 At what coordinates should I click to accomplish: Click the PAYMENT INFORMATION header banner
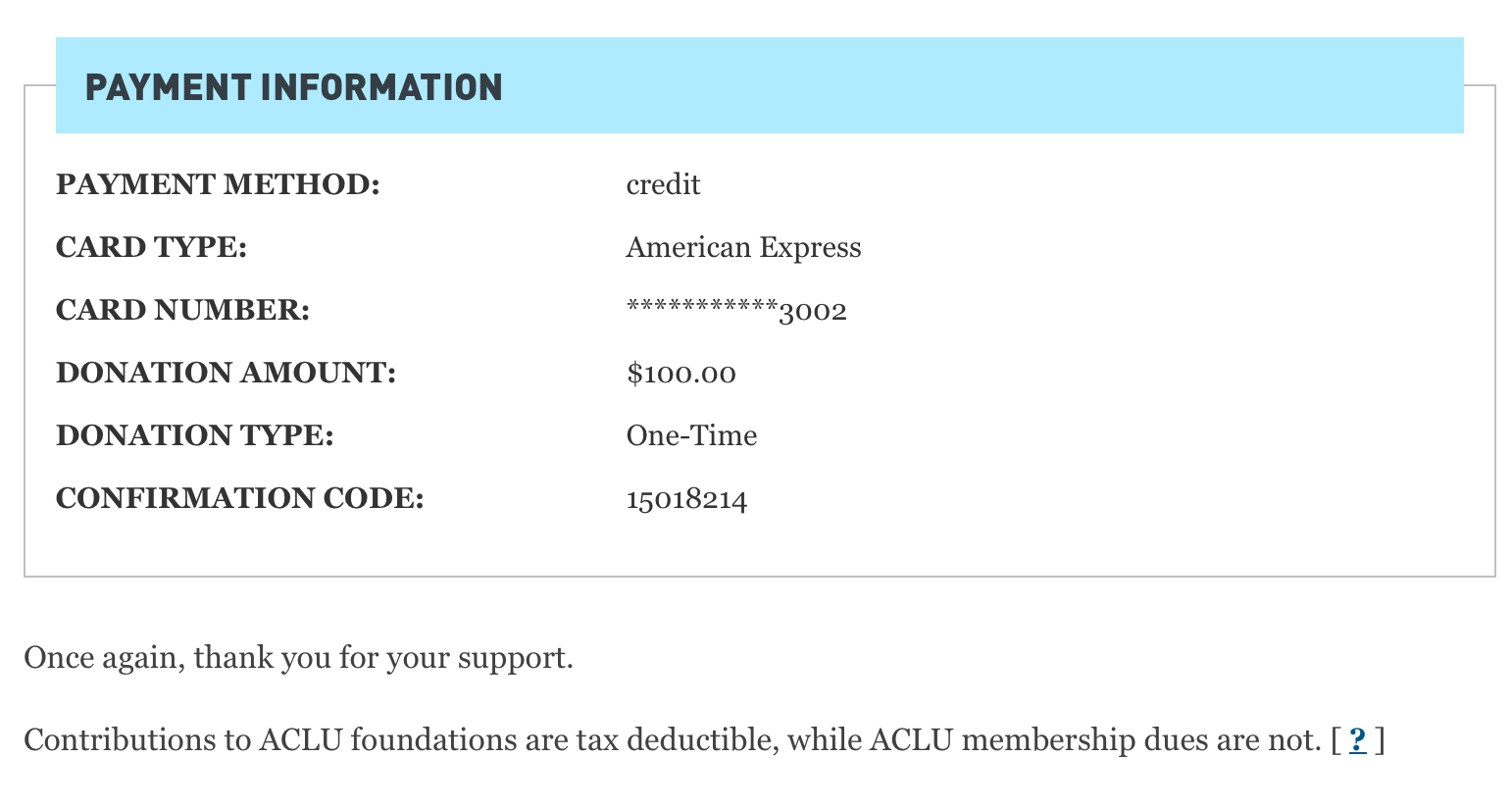[x=760, y=85]
